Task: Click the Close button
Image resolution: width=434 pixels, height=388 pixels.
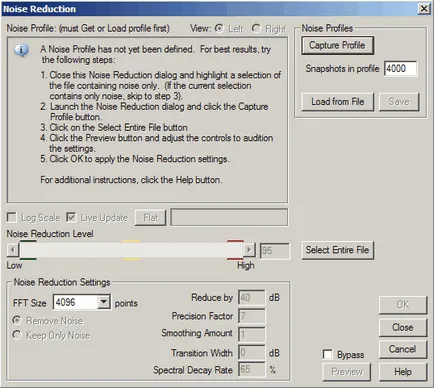Action: coord(403,327)
